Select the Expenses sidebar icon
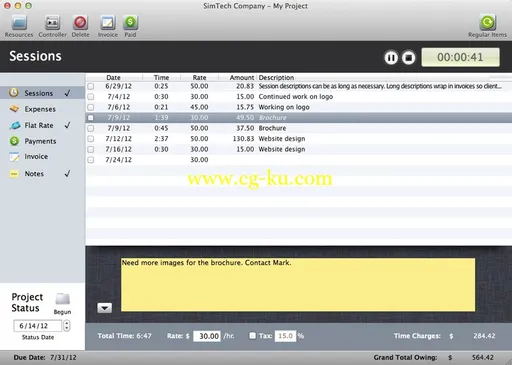This screenshot has width=512, height=365. click(x=14, y=109)
